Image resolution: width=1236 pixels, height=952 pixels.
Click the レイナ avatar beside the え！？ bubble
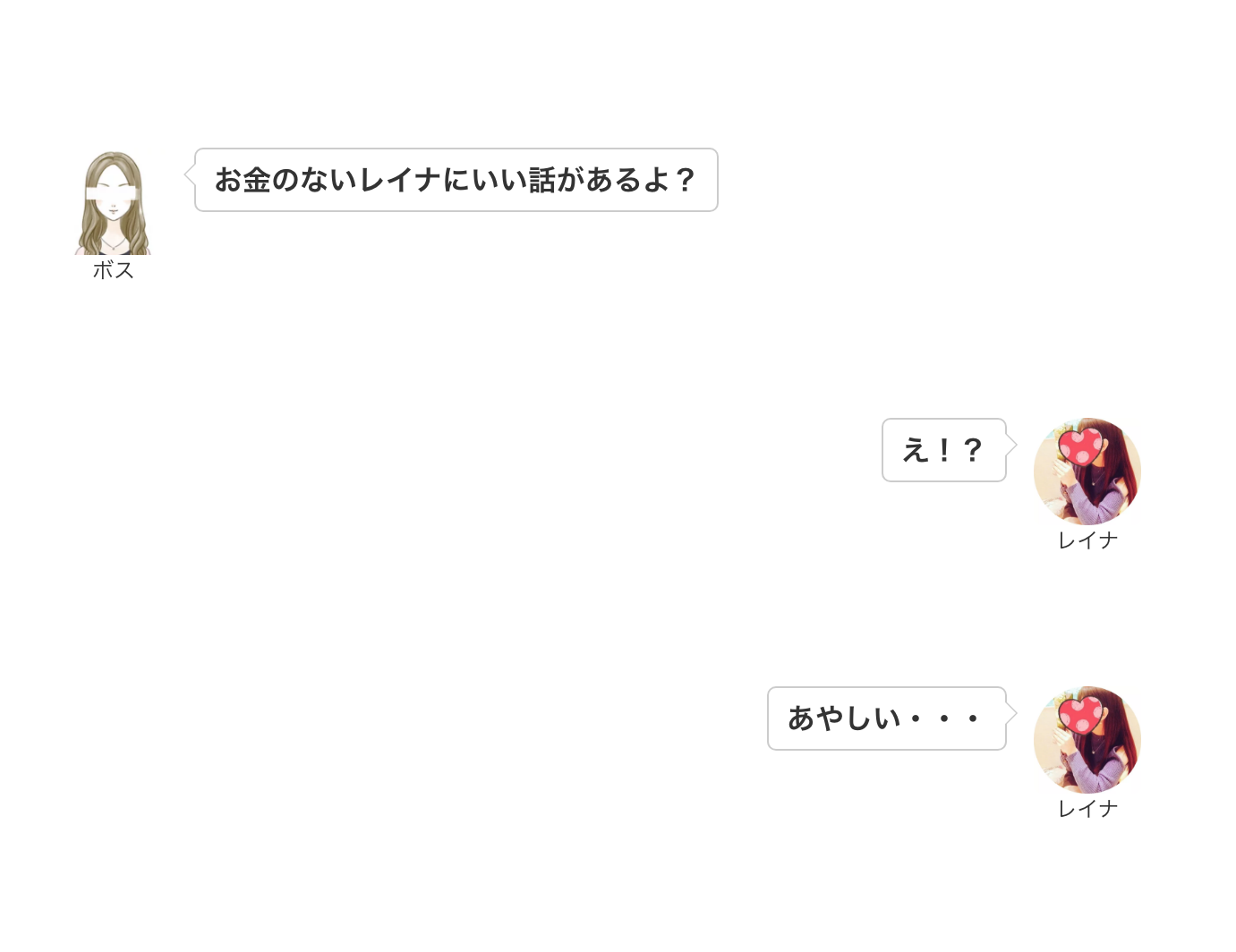[1087, 472]
